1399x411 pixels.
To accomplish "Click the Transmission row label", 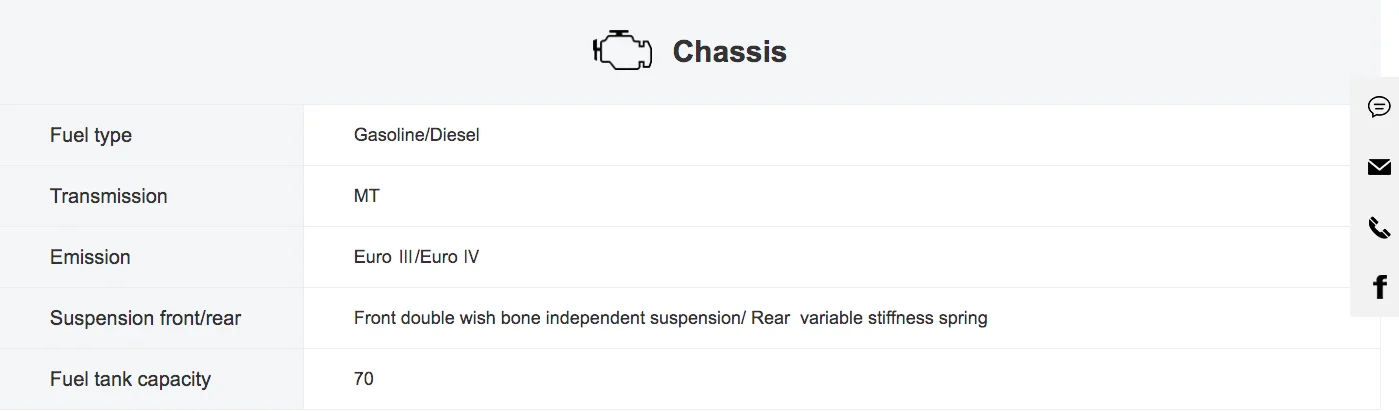I will pos(109,196).
